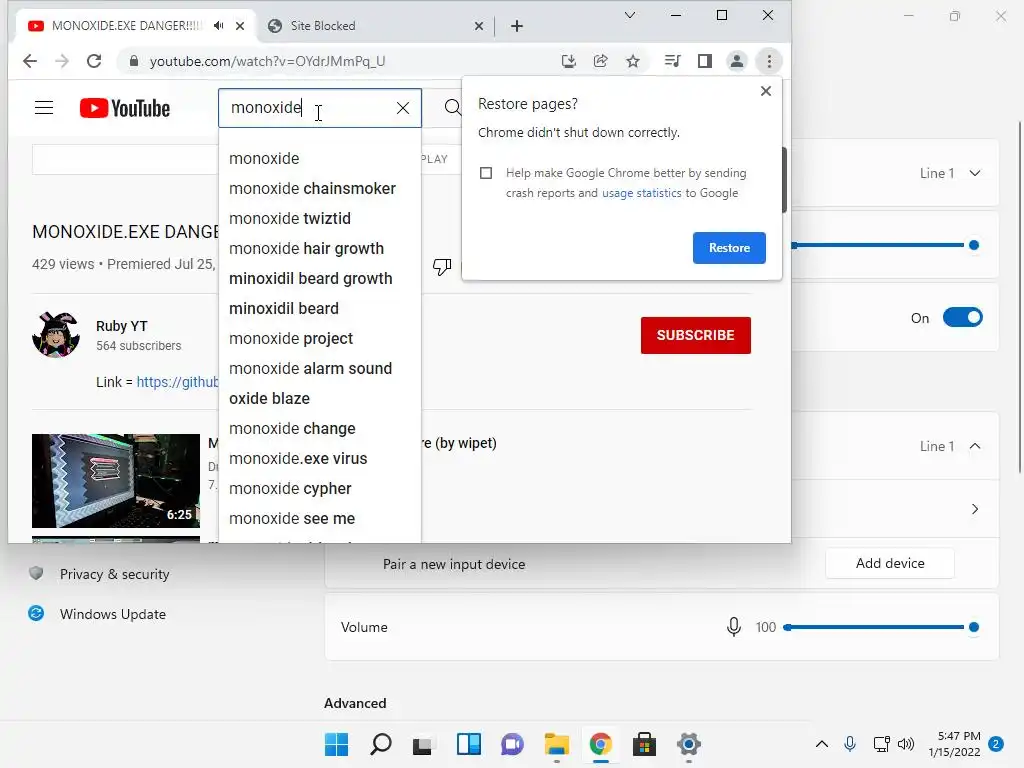
Task: Close the Restore pages popup
Action: click(766, 91)
